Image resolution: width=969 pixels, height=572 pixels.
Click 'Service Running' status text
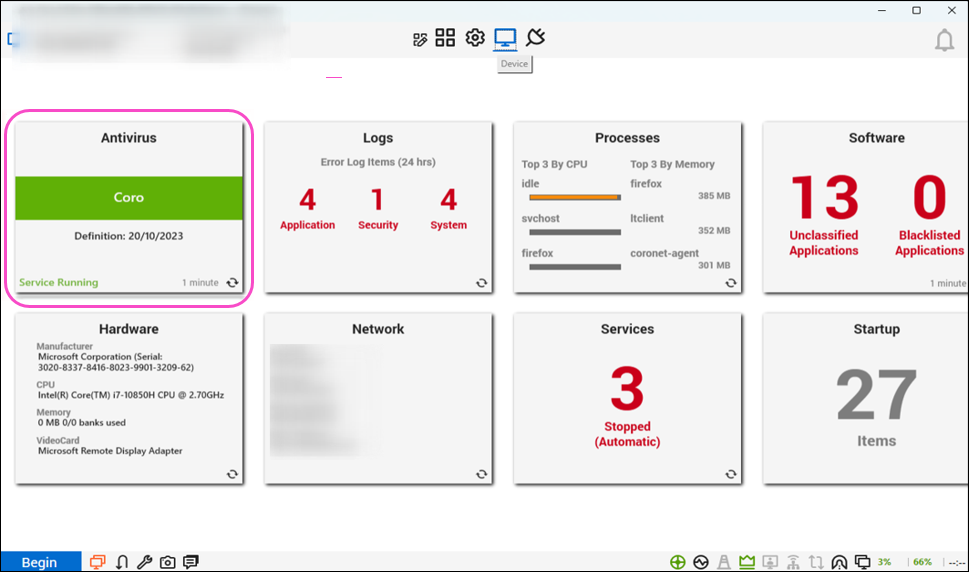pos(59,282)
